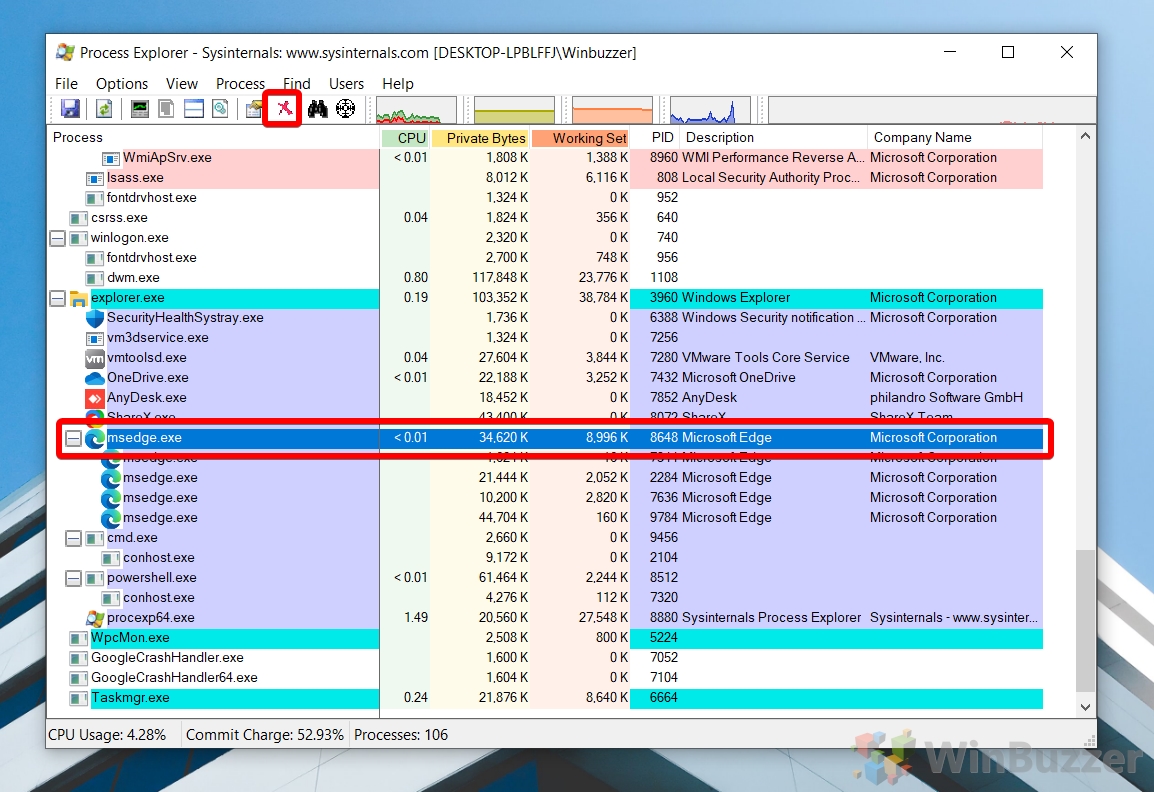Click the blue I/O history mini graph

pyautogui.click(x=710, y=110)
